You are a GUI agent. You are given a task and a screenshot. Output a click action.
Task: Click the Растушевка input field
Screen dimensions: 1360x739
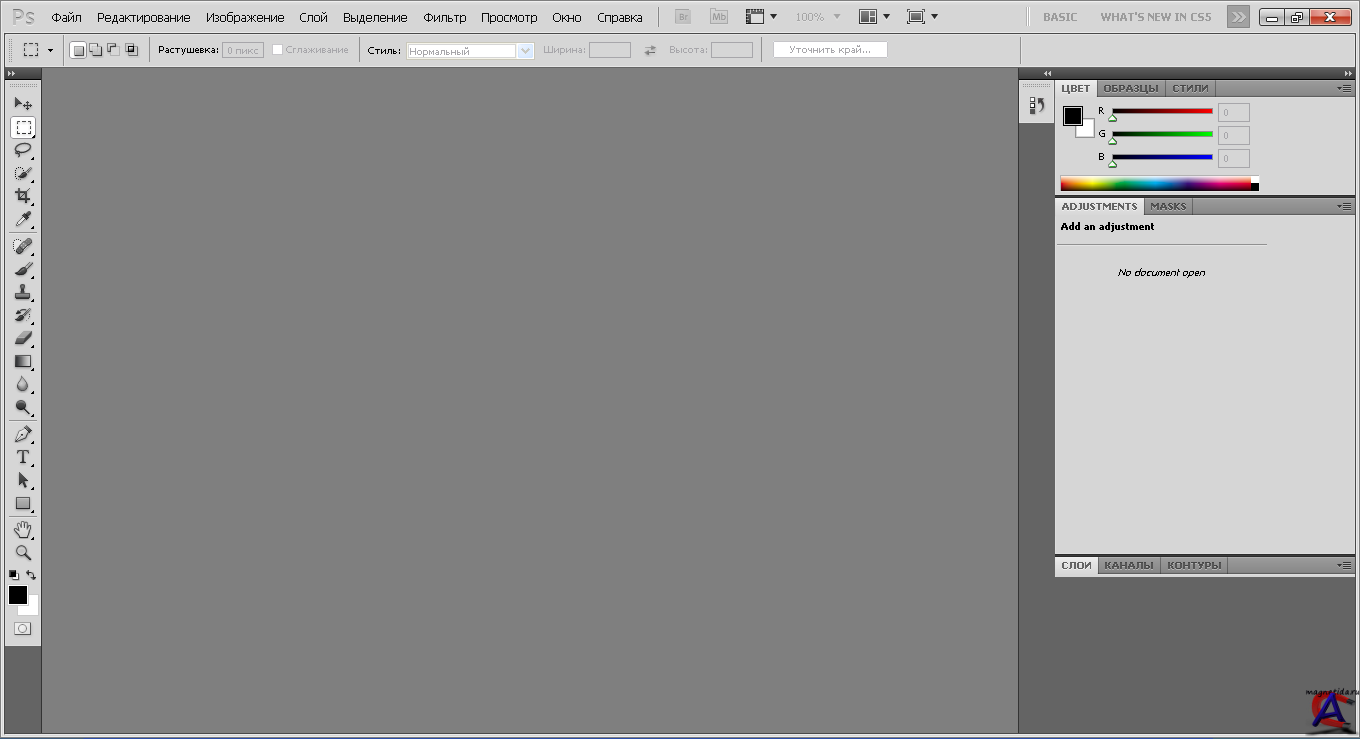pos(242,50)
